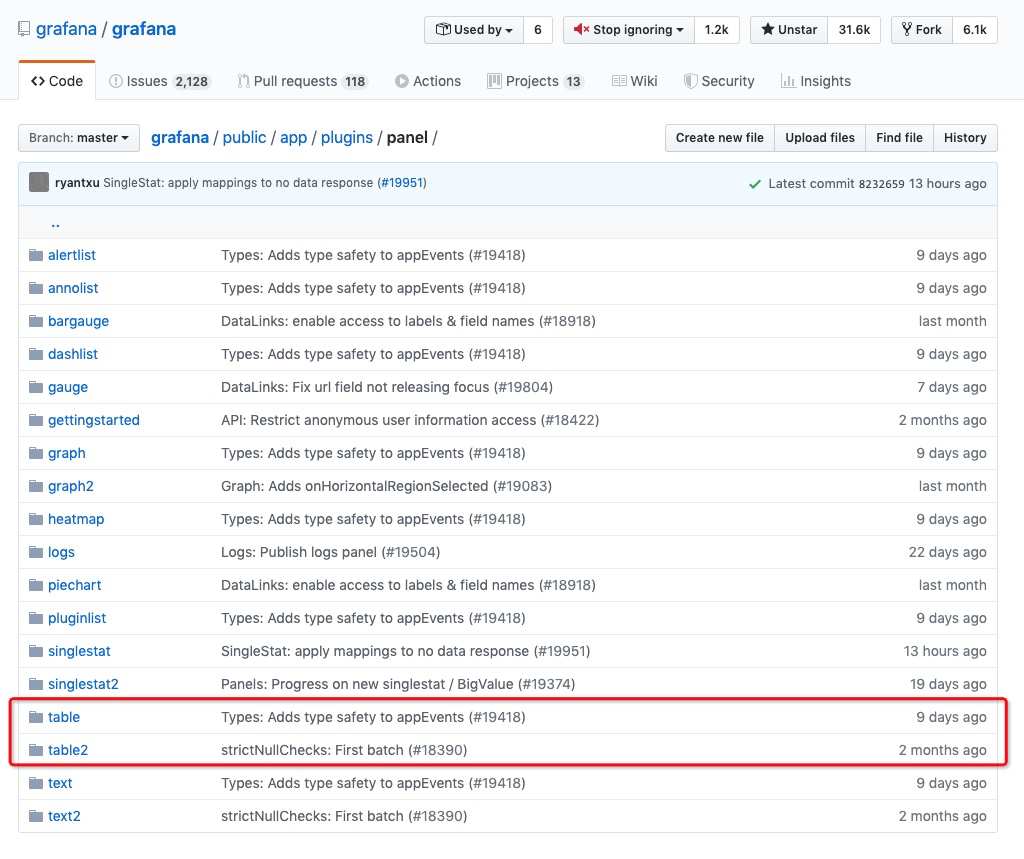Screen dimensions: 1024x859
Task: Open the graph folder link
Action: [x=67, y=453]
